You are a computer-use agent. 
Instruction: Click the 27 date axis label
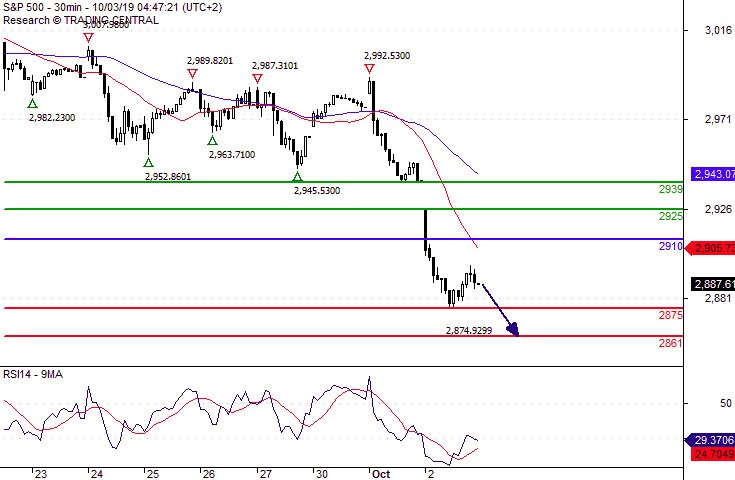(x=266, y=474)
